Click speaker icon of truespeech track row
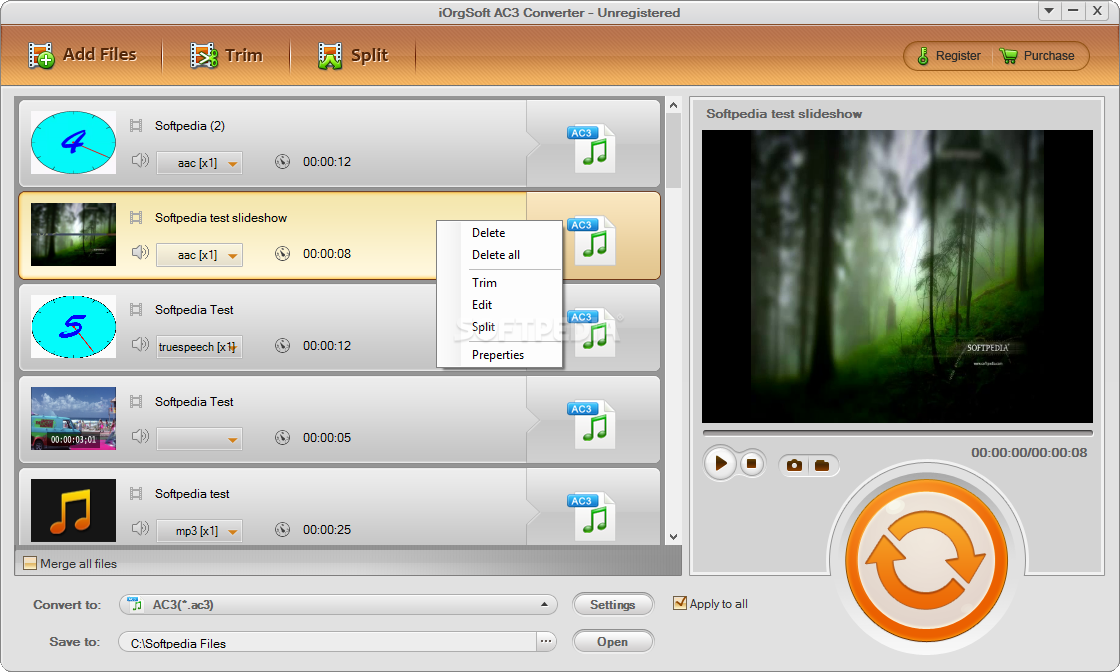 coord(140,344)
